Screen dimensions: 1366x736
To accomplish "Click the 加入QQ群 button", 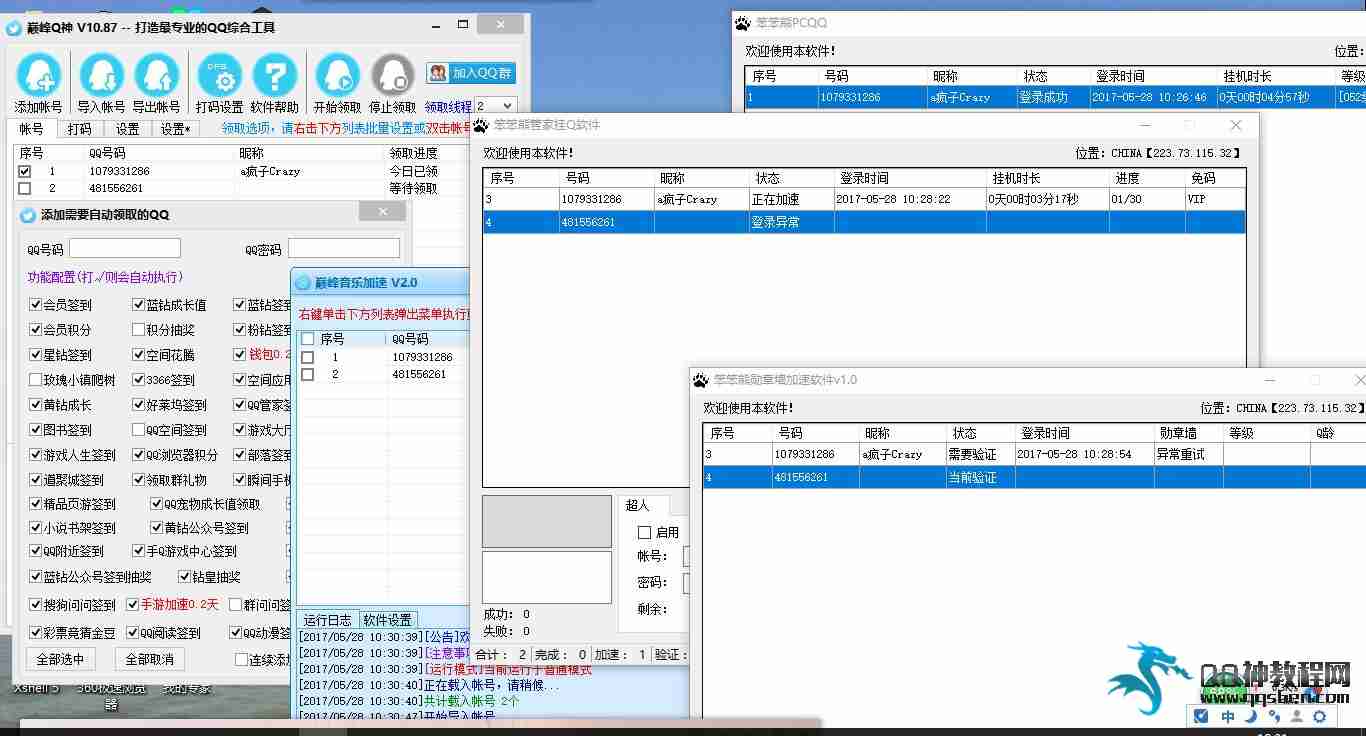I will point(471,73).
